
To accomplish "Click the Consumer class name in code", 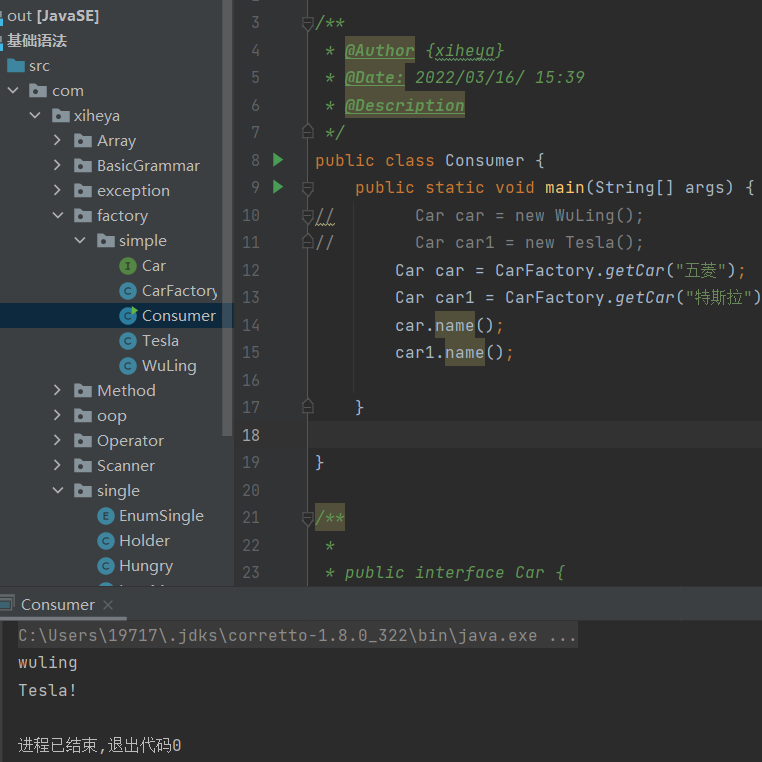I will pyautogui.click(x=485, y=160).
